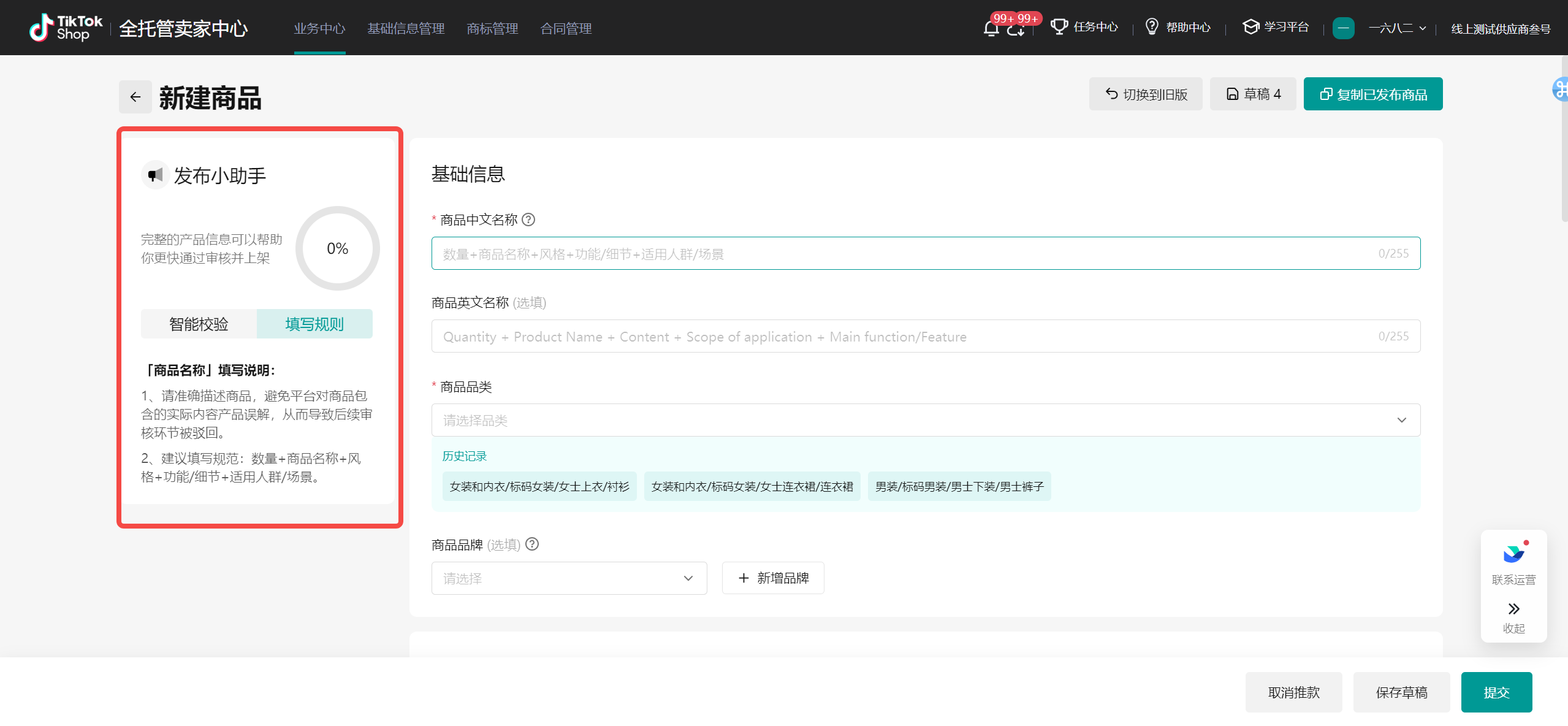Click the 切换到旧版 button
The height and width of the screenshot is (726, 1568).
coord(1146,94)
